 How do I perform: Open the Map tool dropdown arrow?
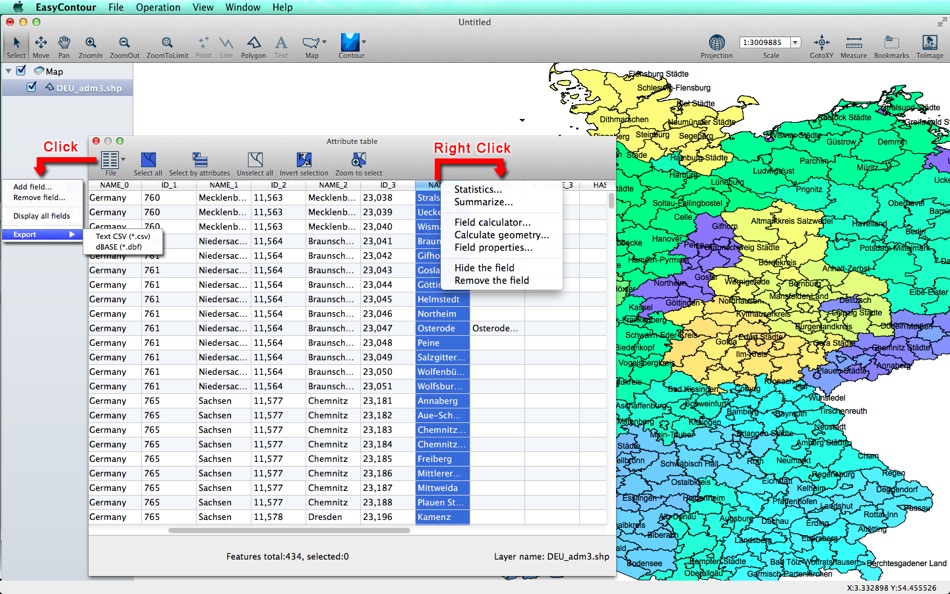coord(324,42)
